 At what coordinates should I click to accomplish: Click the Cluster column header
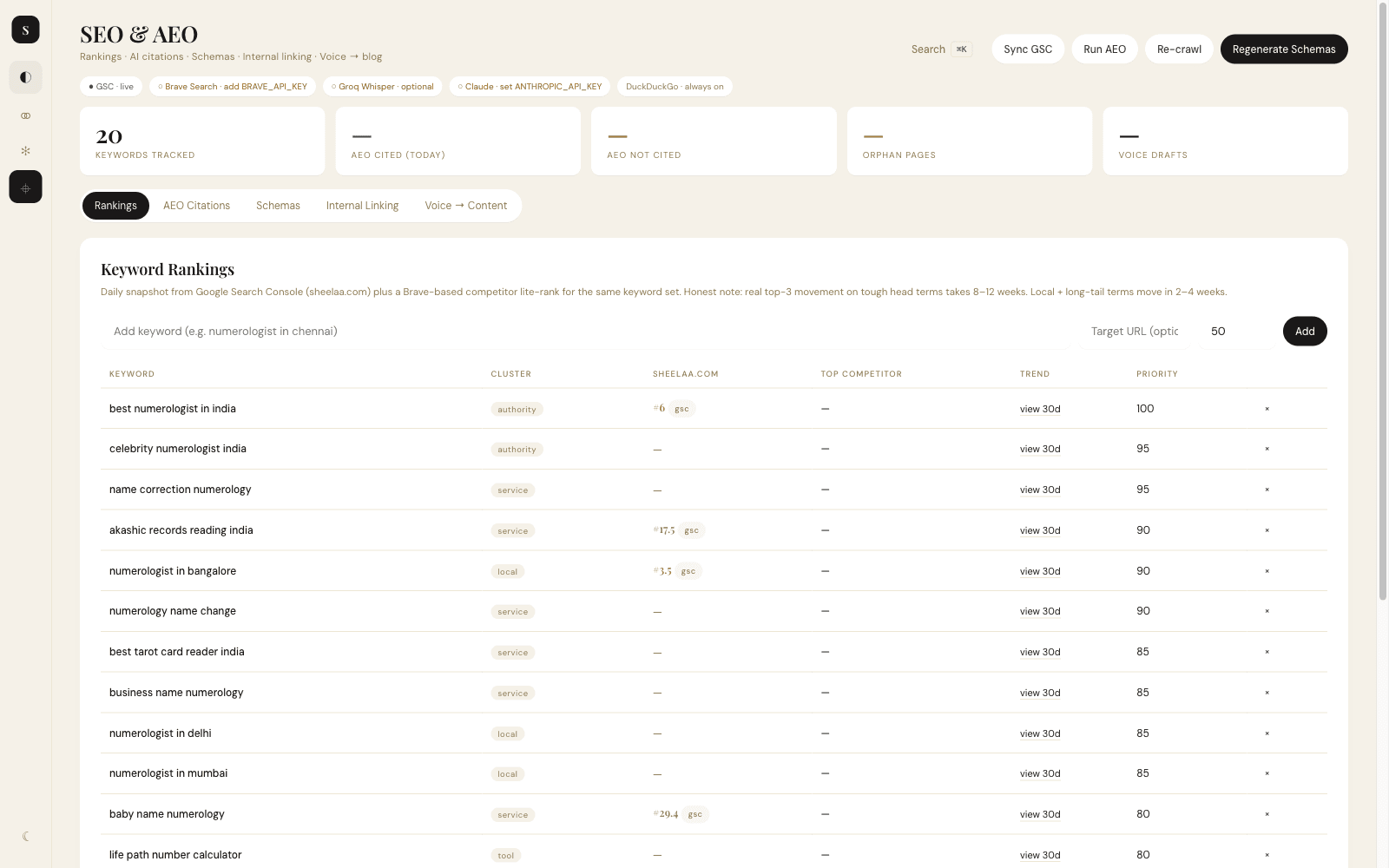point(511,374)
